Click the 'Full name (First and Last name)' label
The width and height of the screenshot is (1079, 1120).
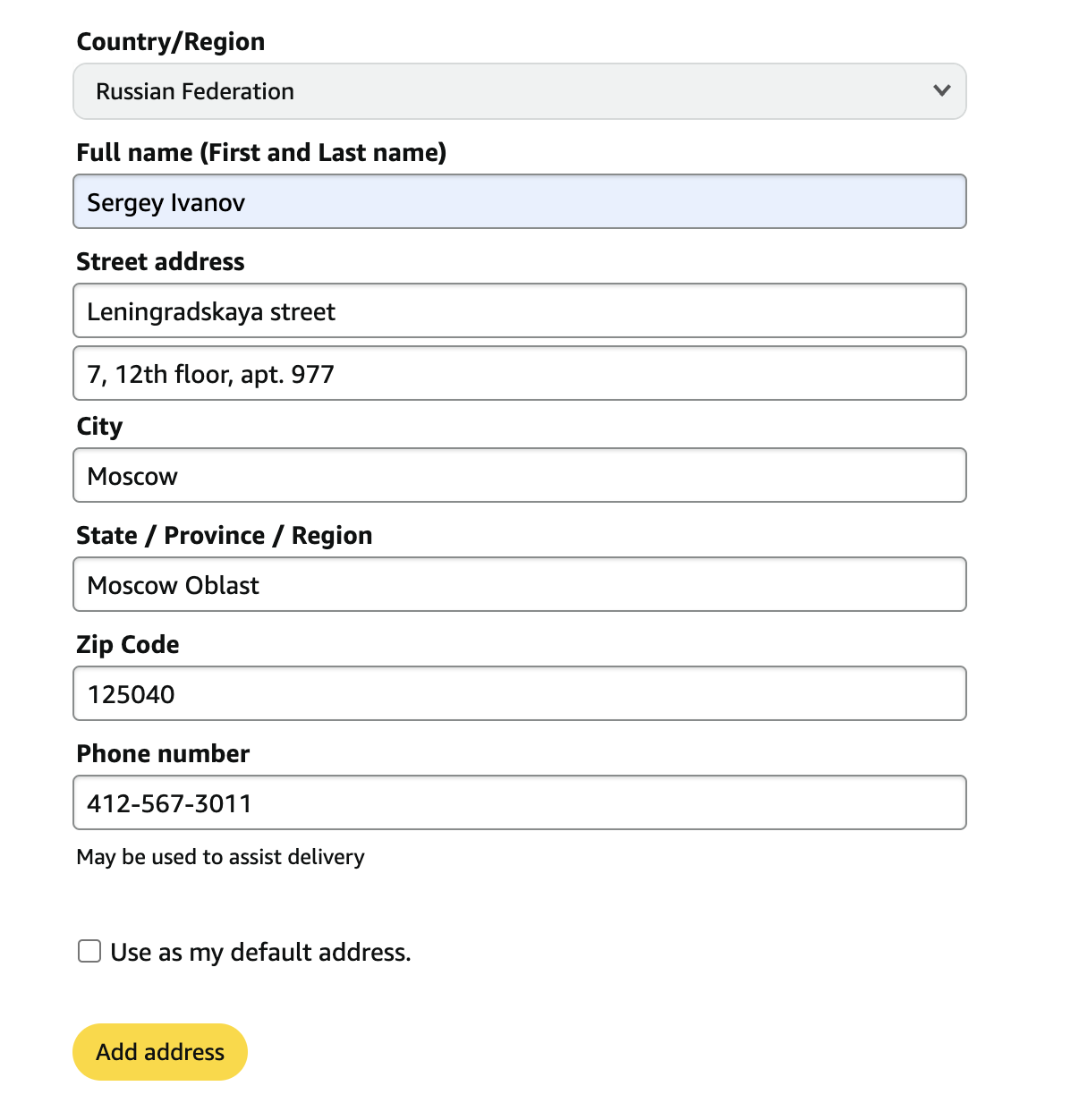261,153
